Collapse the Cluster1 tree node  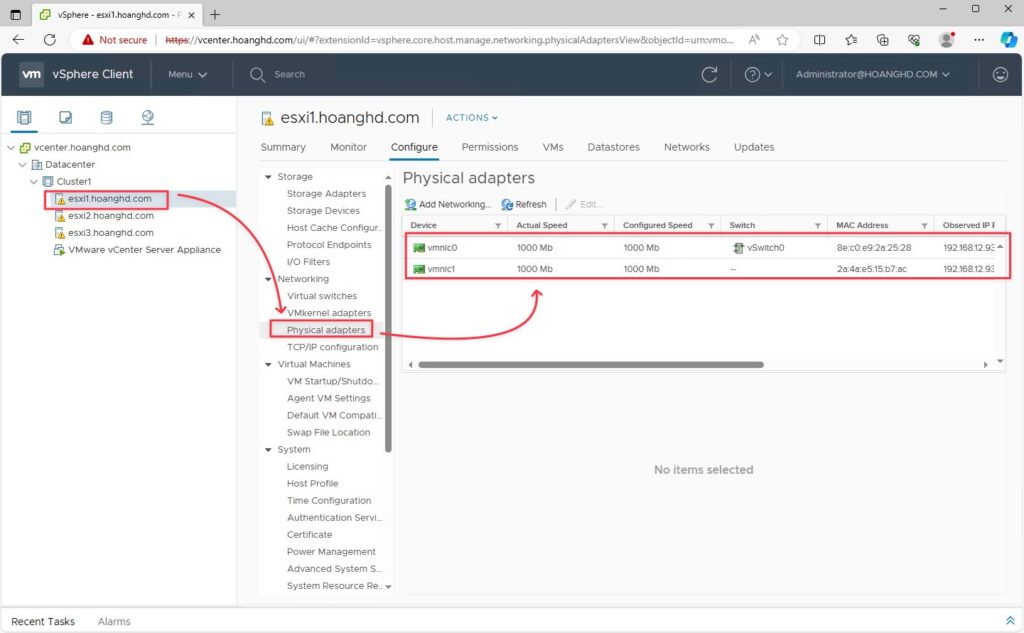(x=33, y=182)
